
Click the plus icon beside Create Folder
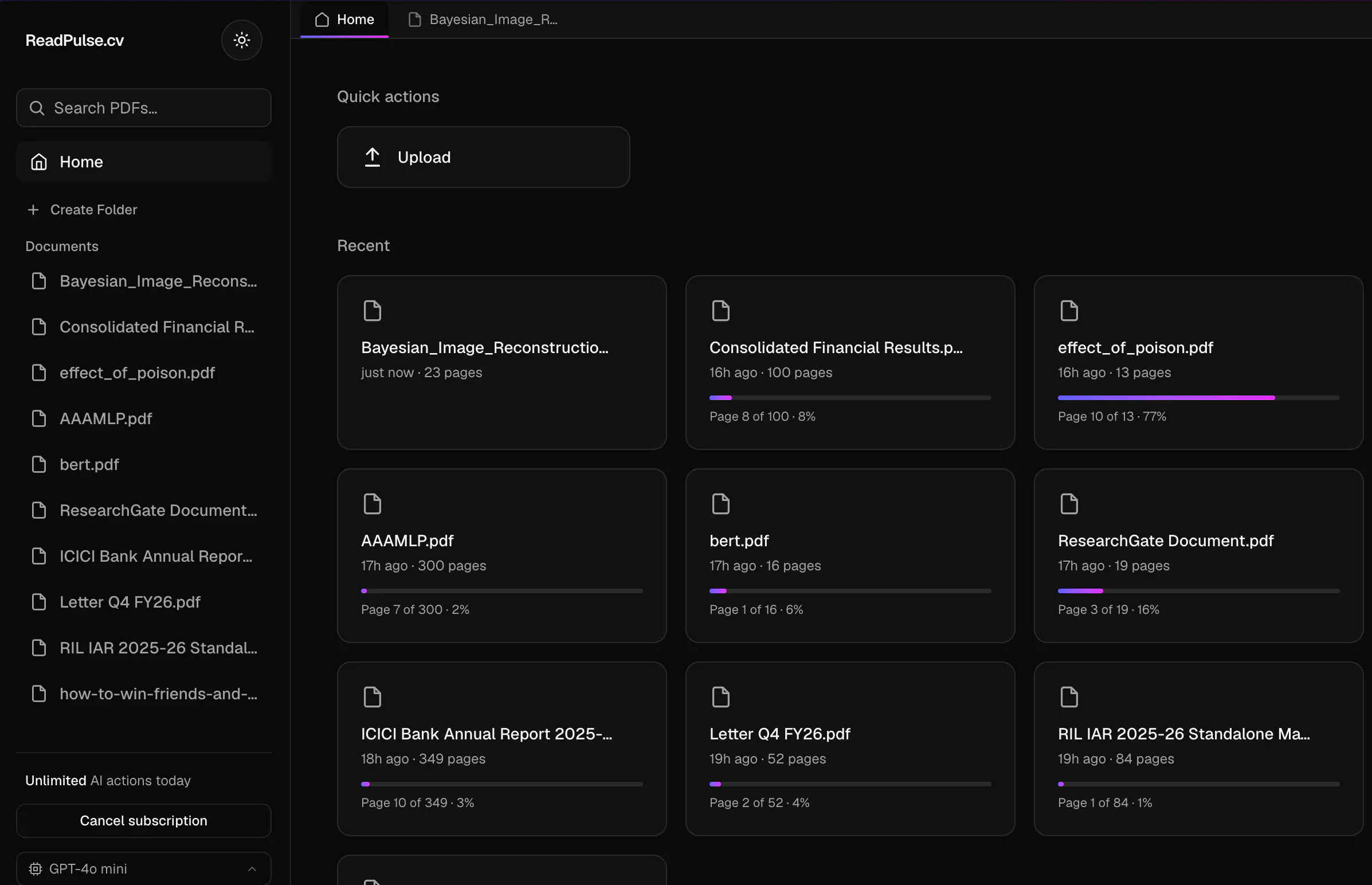click(33, 210)
